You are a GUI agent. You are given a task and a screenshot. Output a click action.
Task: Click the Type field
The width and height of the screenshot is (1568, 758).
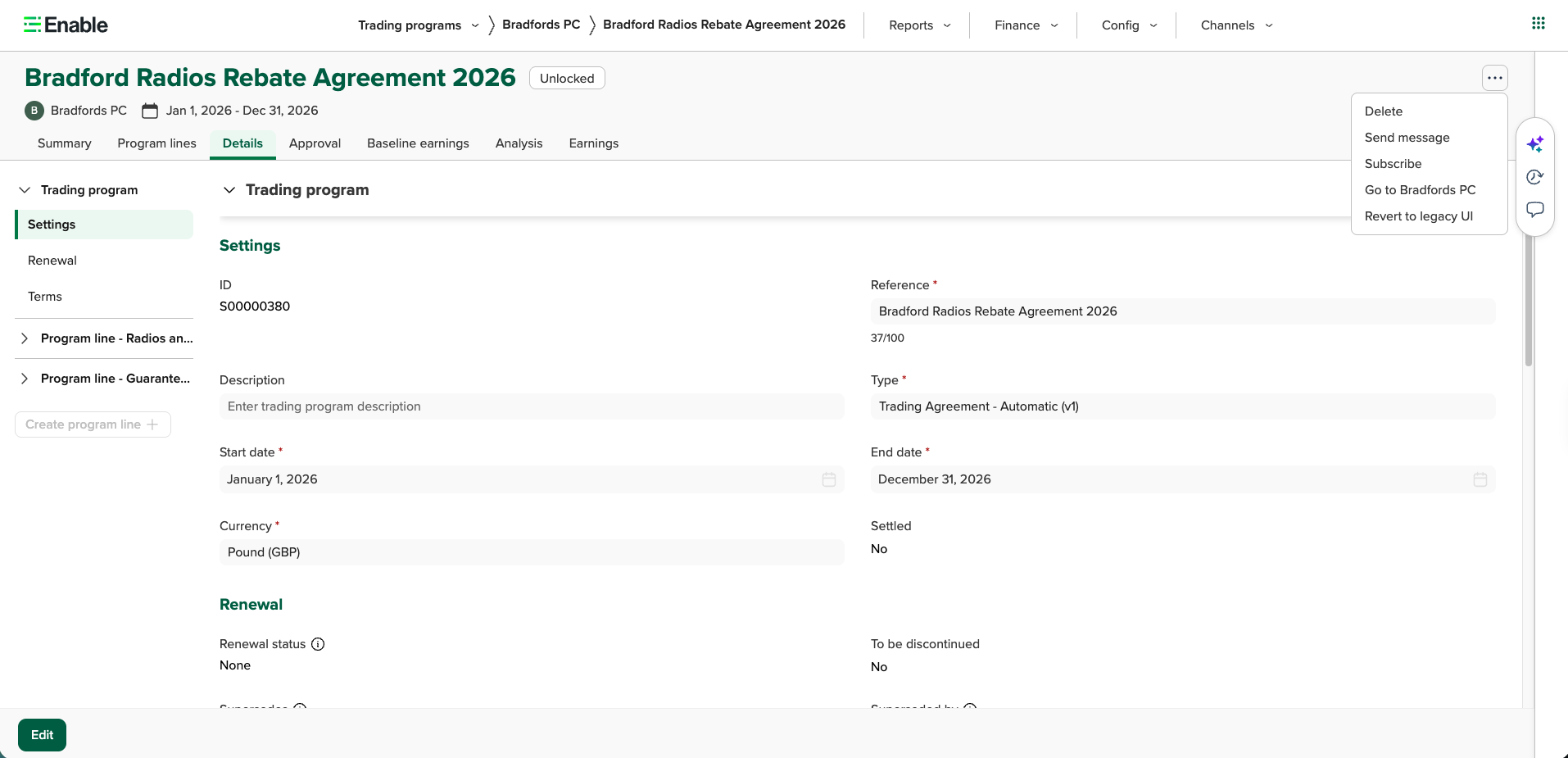click(x=1183, y=406)
